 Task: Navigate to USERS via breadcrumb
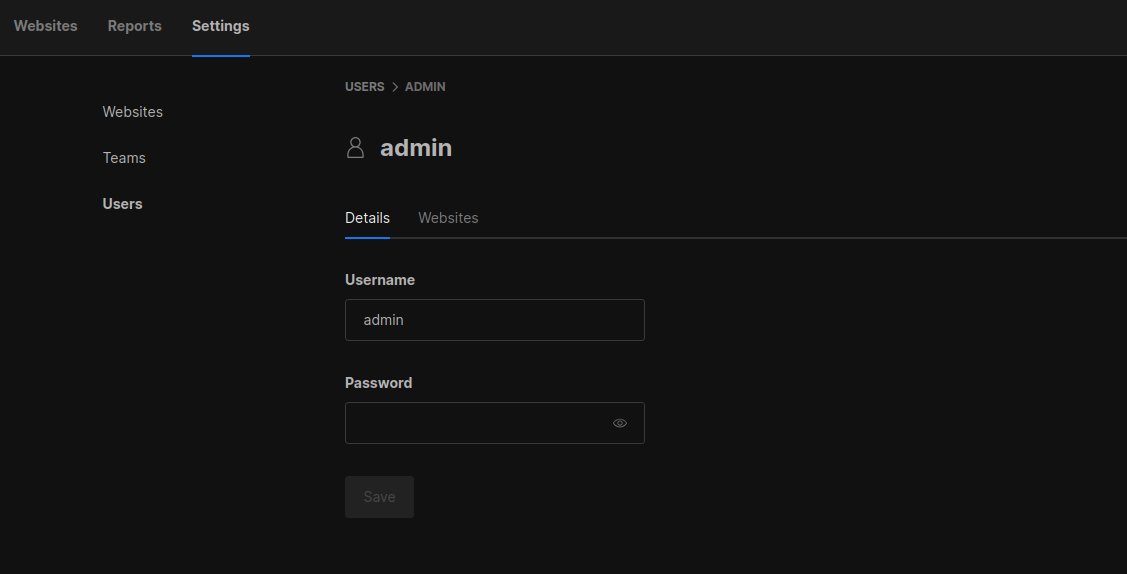[x=364, y=87]
